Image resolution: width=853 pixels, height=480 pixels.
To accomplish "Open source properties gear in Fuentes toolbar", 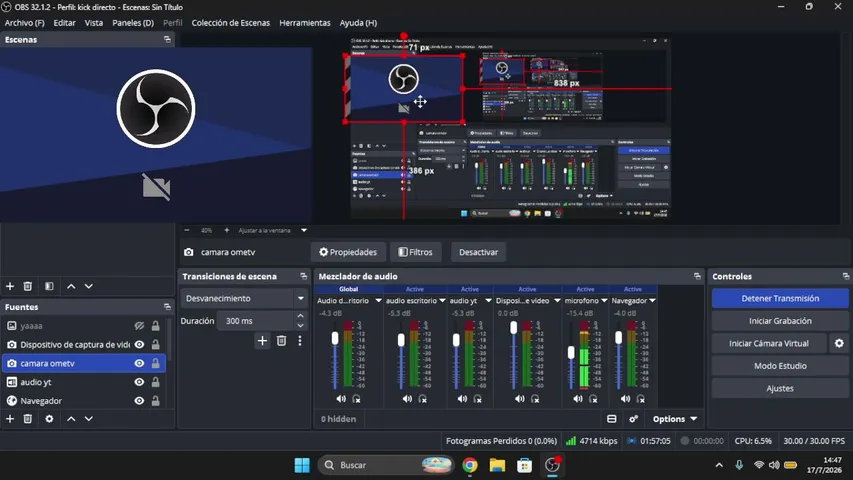I will tap(49, 419).
